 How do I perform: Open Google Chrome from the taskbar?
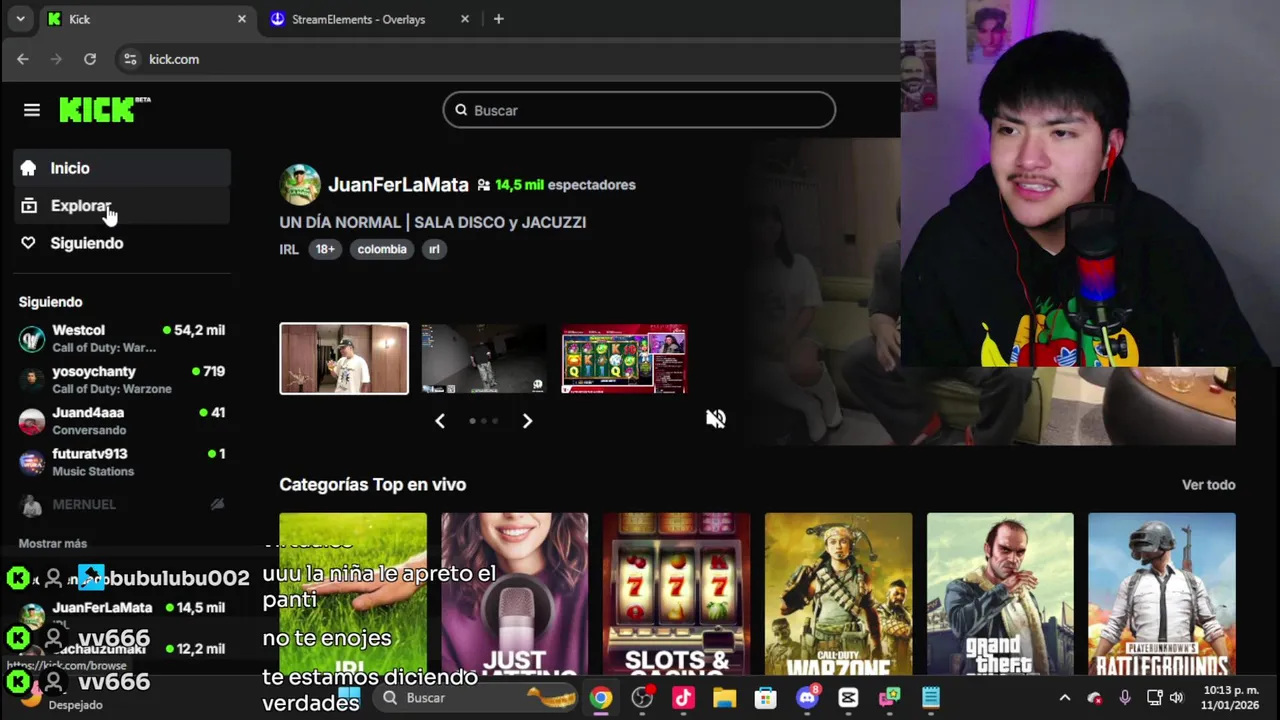(600, 698)
